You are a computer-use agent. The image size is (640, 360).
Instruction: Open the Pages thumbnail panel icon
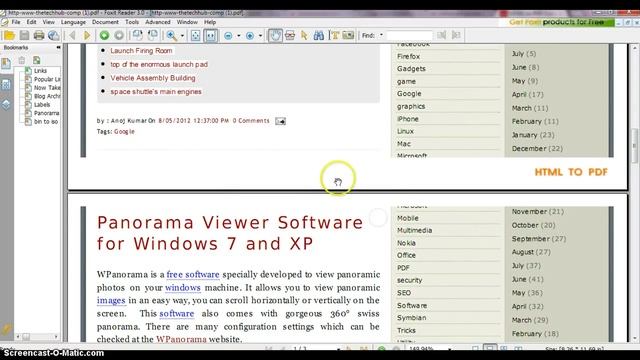pyautogui.click(x=6, y=84)
